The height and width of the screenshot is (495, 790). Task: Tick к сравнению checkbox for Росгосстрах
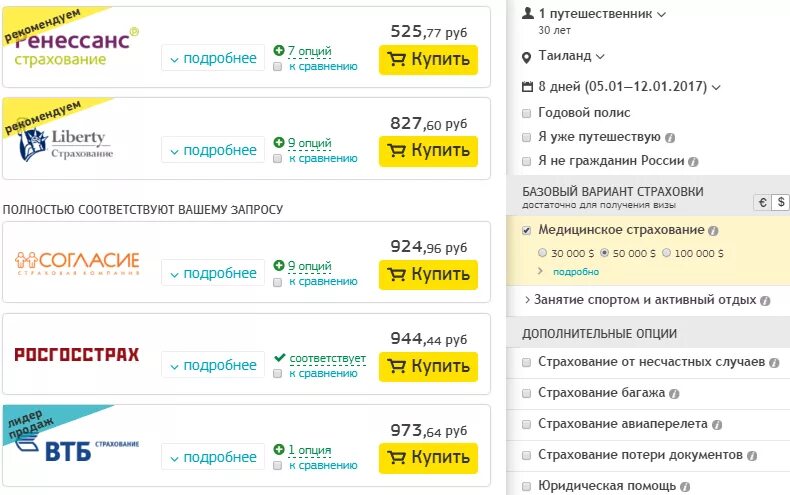[x=278, y=374]
